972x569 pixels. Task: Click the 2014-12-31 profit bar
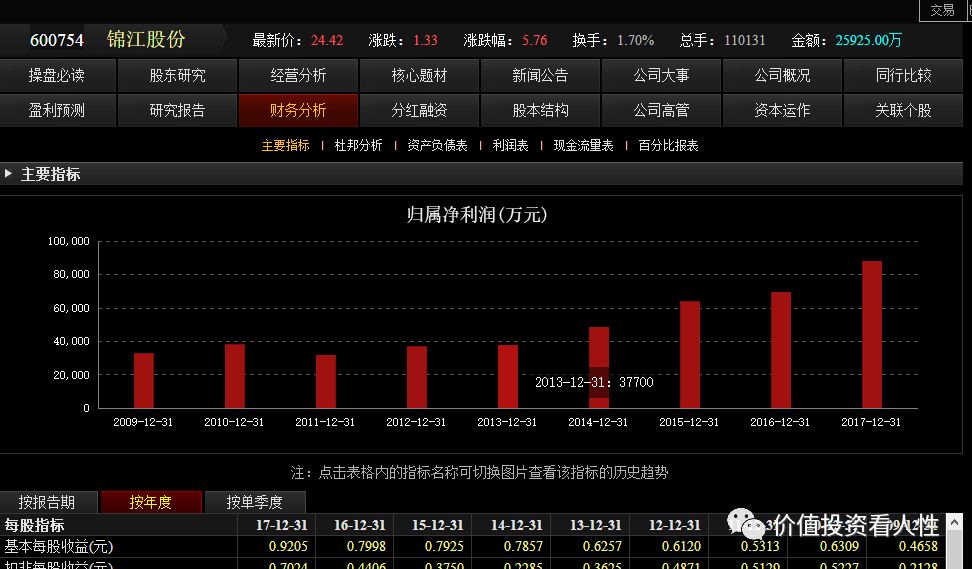pos(599,368)
